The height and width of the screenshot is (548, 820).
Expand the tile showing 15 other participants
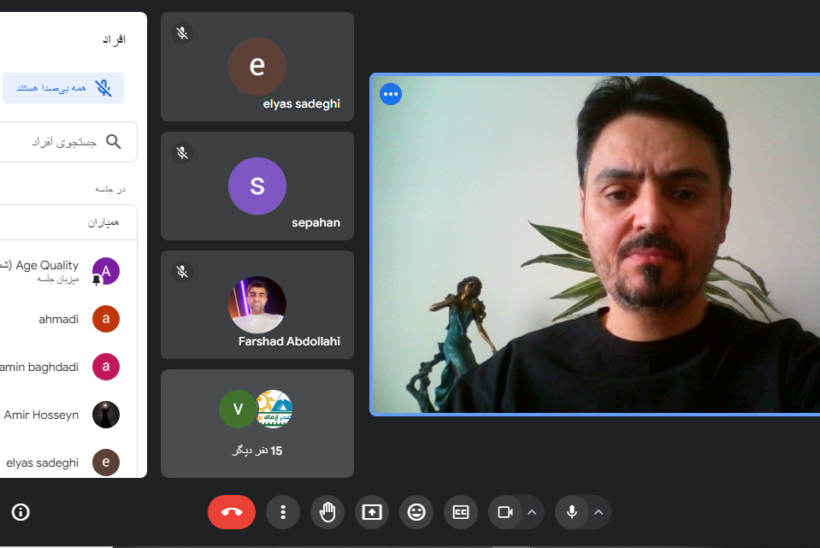pos(257,423)
